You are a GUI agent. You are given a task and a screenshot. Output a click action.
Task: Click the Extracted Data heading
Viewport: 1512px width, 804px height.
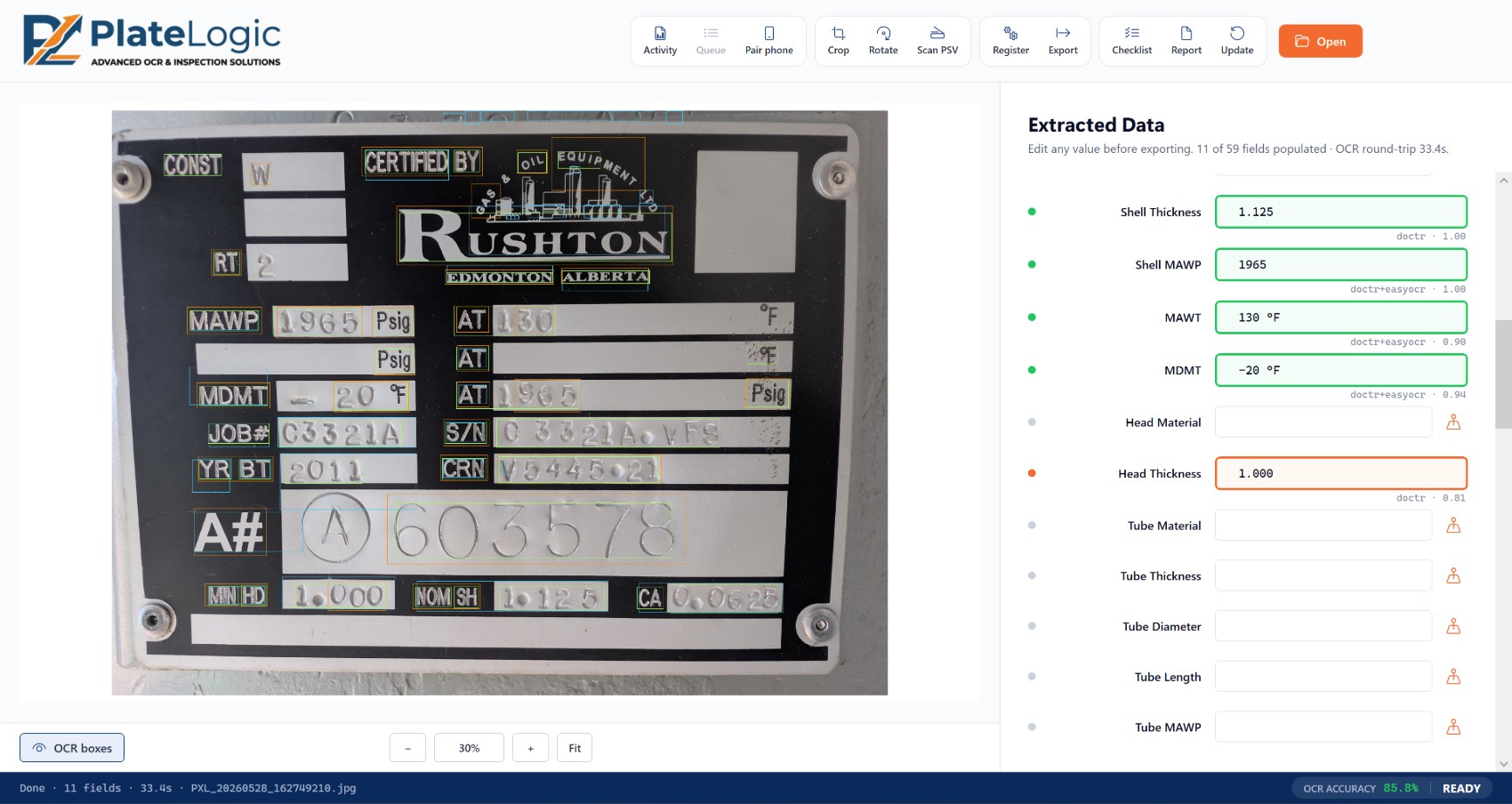pos(1096,125)
